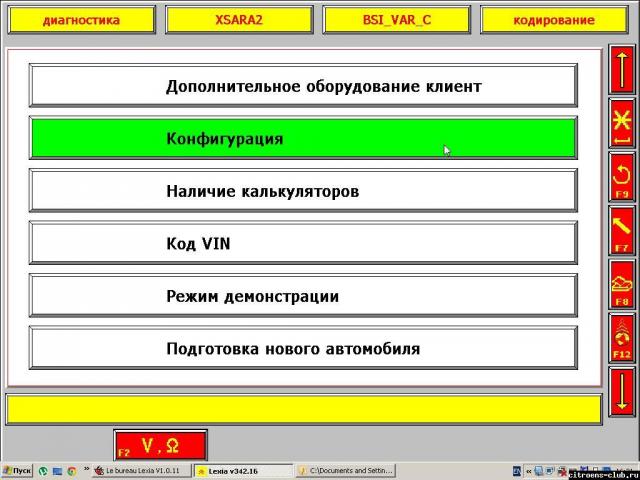The height and width of the screenshot is (480, 640).
Task: Click the BSI_VAR_C header button
Action: [397, 20]
